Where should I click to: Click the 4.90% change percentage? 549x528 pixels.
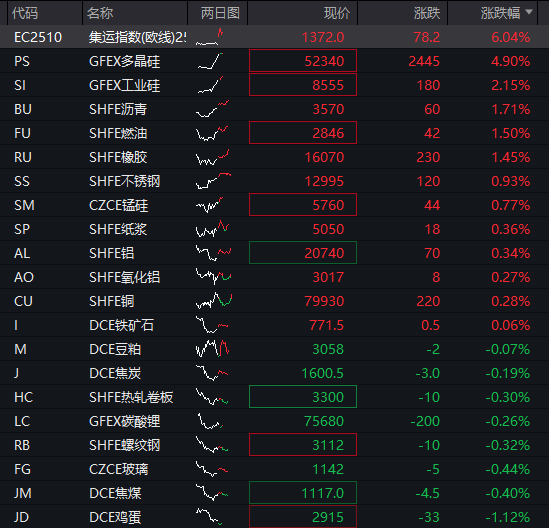(510, 61)
